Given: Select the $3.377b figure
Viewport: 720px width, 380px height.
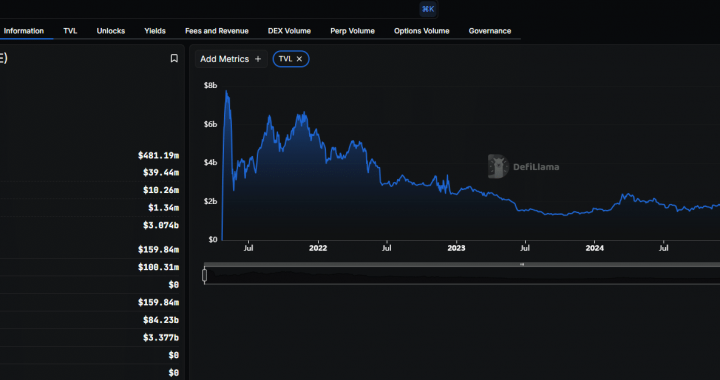Looking at the screenshot, I should tap(161, 338).
